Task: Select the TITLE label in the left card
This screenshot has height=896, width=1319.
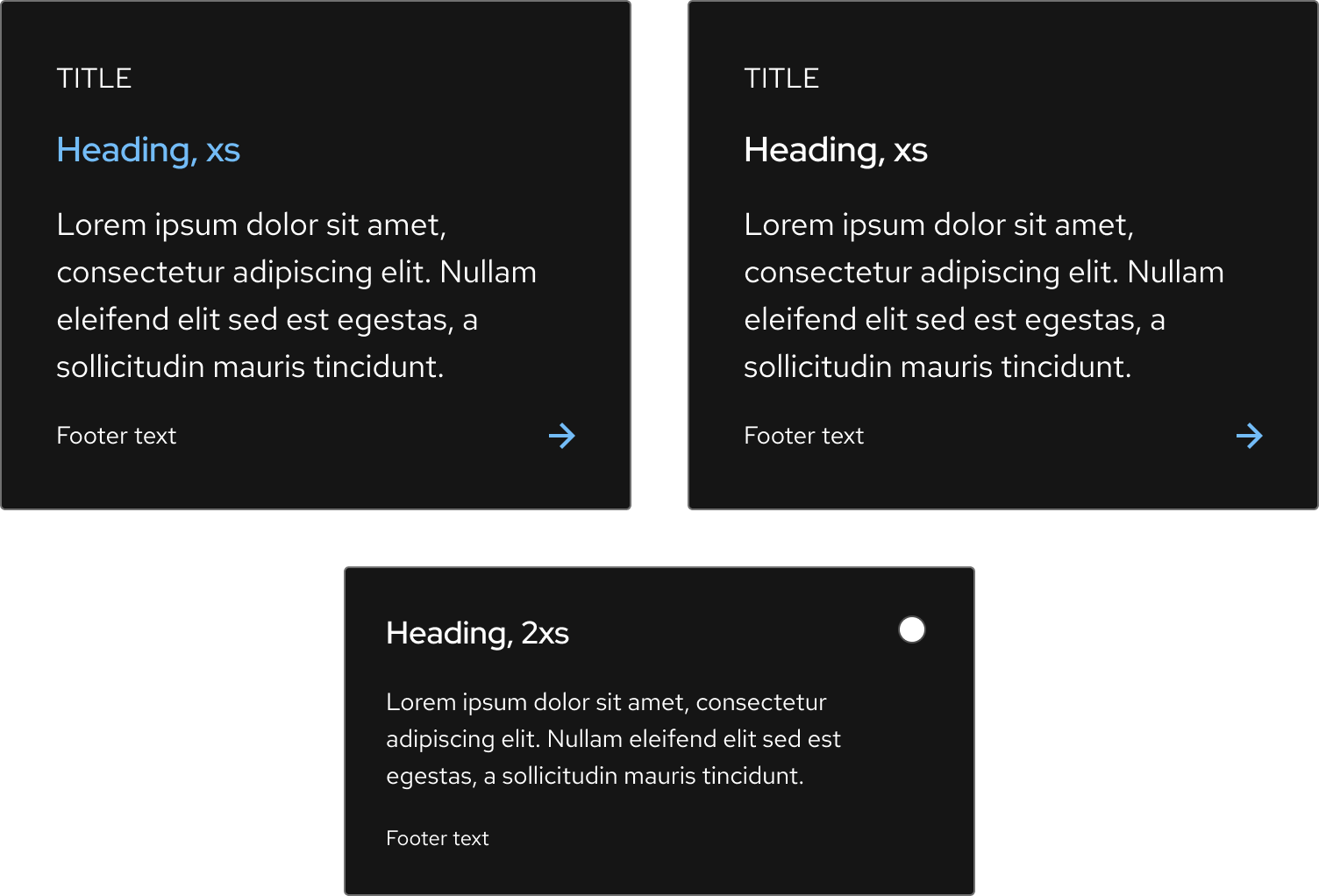Action: click(x=94, y=77)
